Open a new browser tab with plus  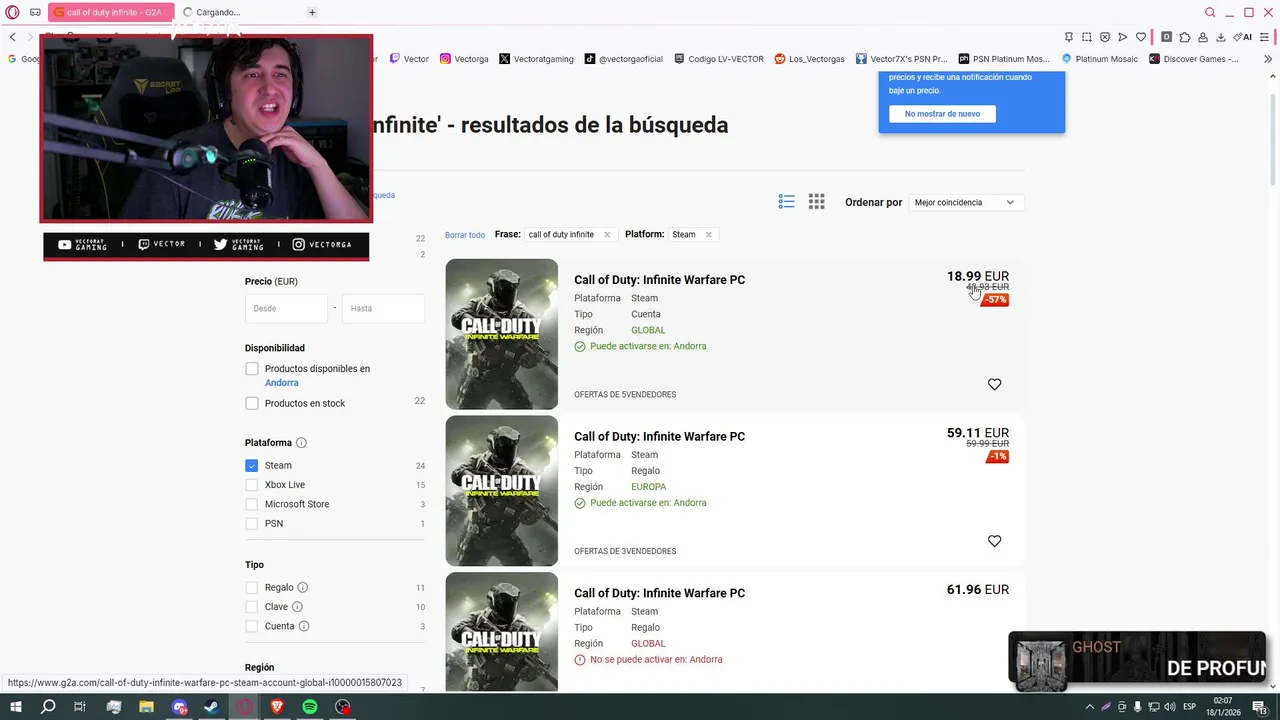pos(312,13)
